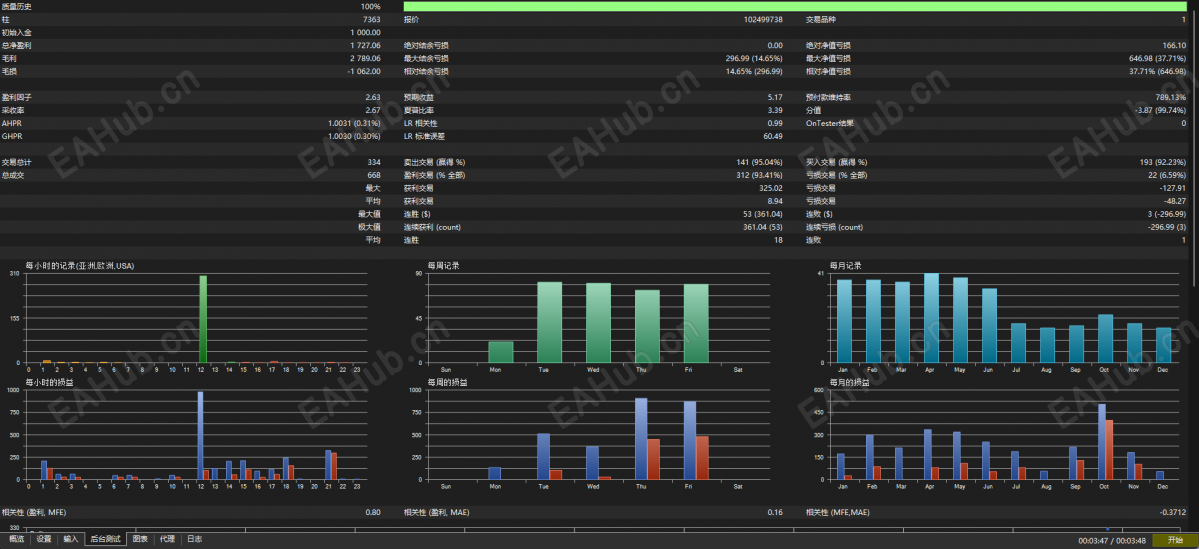The width and height of the screenshot is (1199, 549).
Task: Click the 相对净值亏损 label
Action: pos(828,71)
